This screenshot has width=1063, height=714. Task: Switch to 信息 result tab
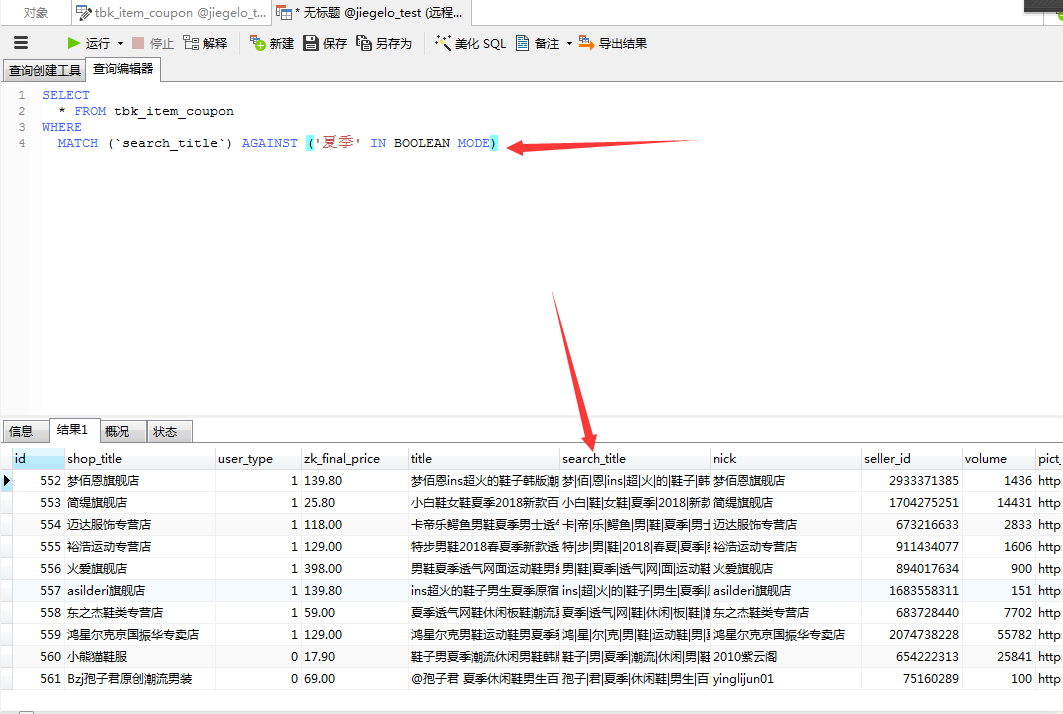[25, 431]
